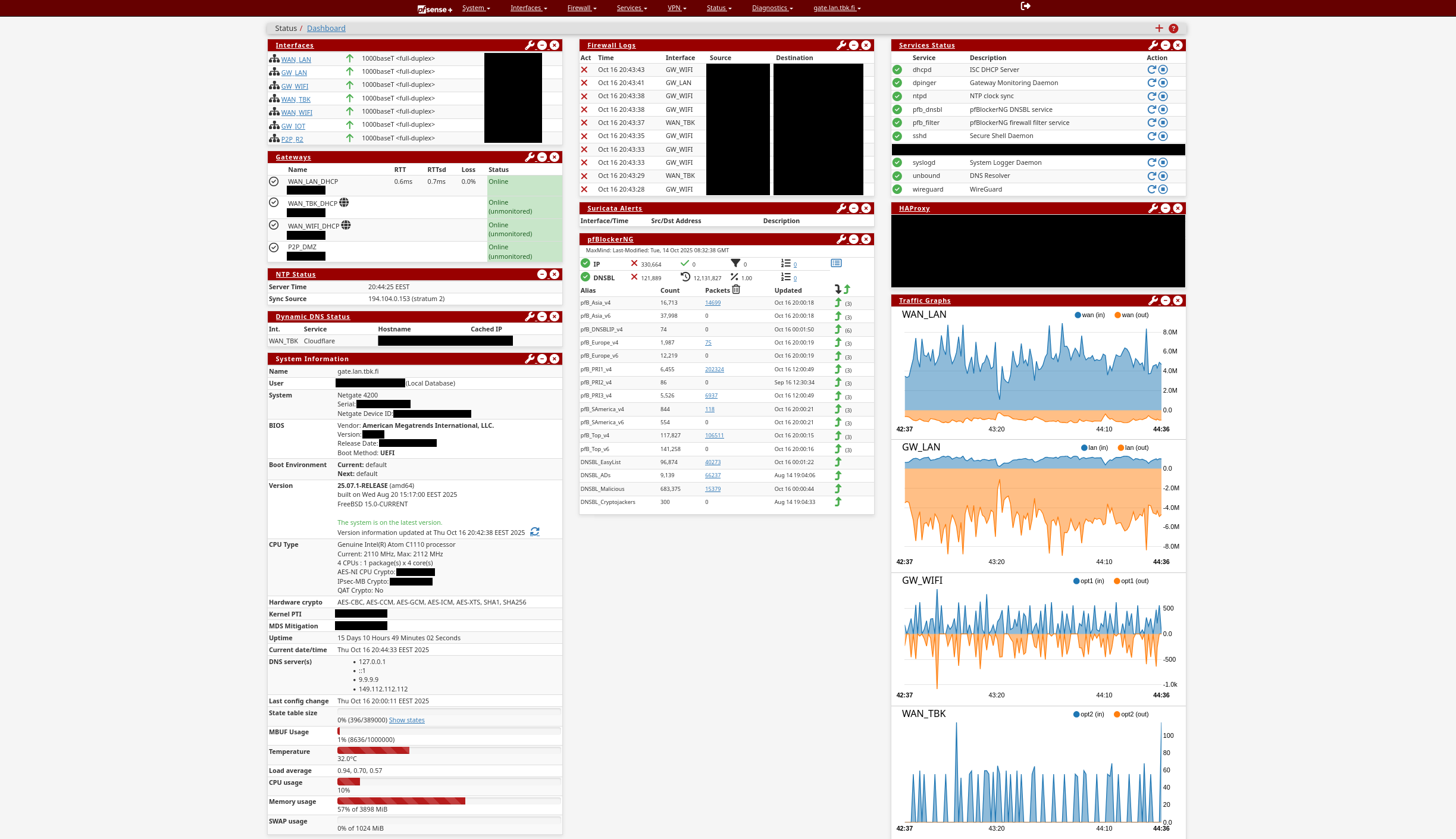
Task: Follow the Dashboard breadcrumb link
Action: [326, 28]
